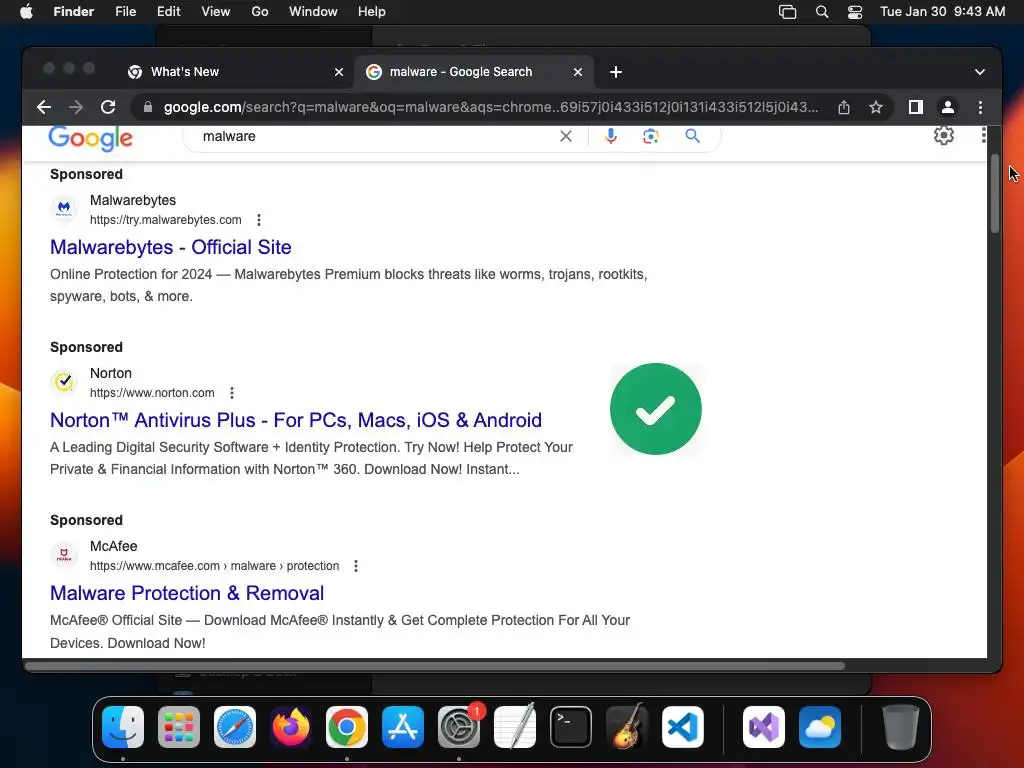
Task: Click the browser forward arrow
Action: [x=76, y=107]
